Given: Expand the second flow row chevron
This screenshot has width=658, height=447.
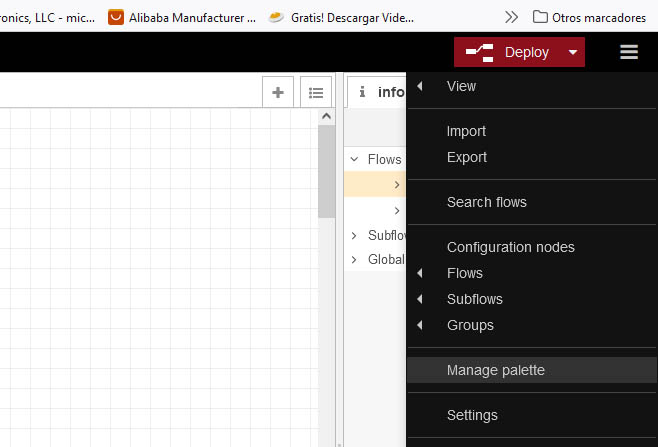Looking at the screenshot, I should [x=397, y=211].
